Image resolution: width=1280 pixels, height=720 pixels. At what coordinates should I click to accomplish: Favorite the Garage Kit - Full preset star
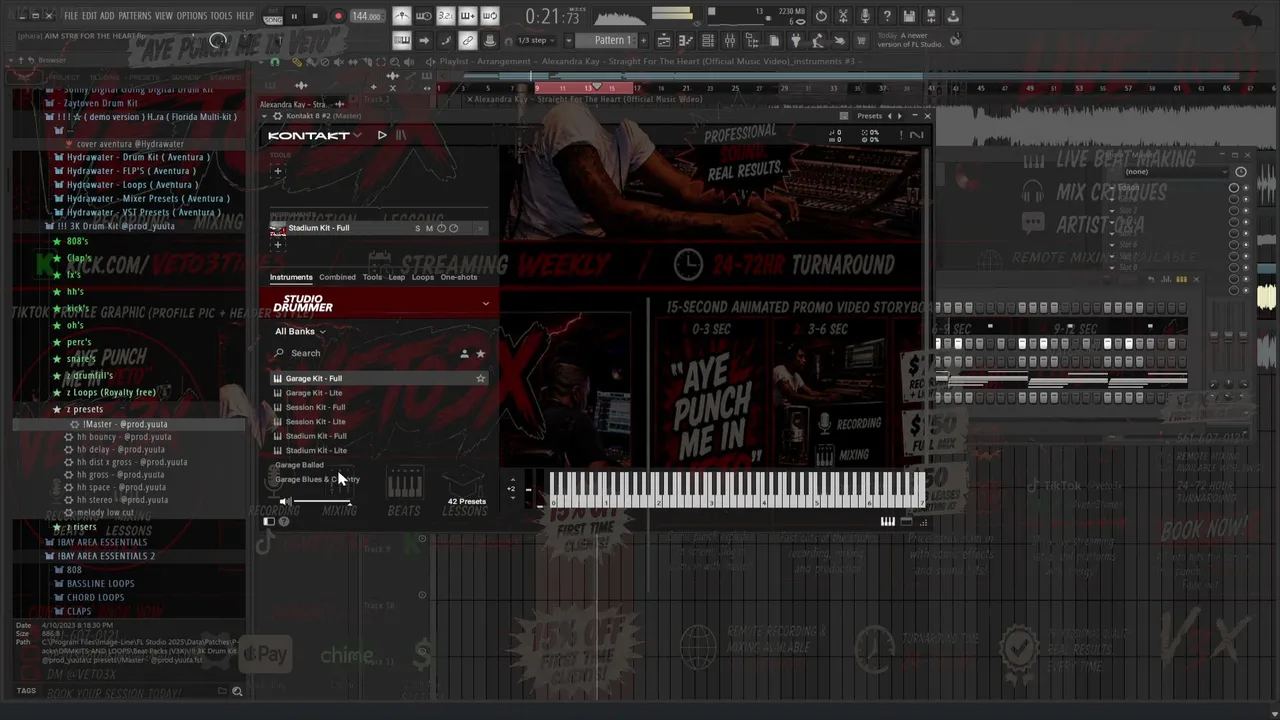coord(480,378)
